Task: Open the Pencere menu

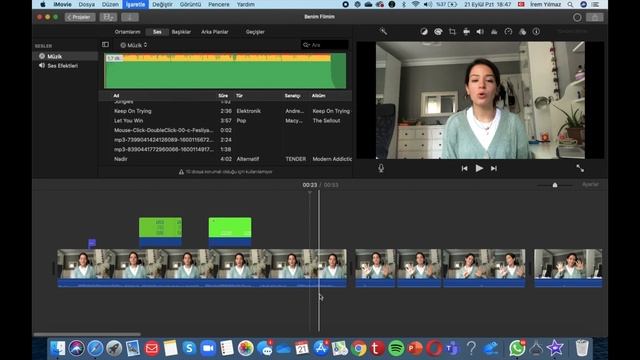Action: tap(219, 4)
